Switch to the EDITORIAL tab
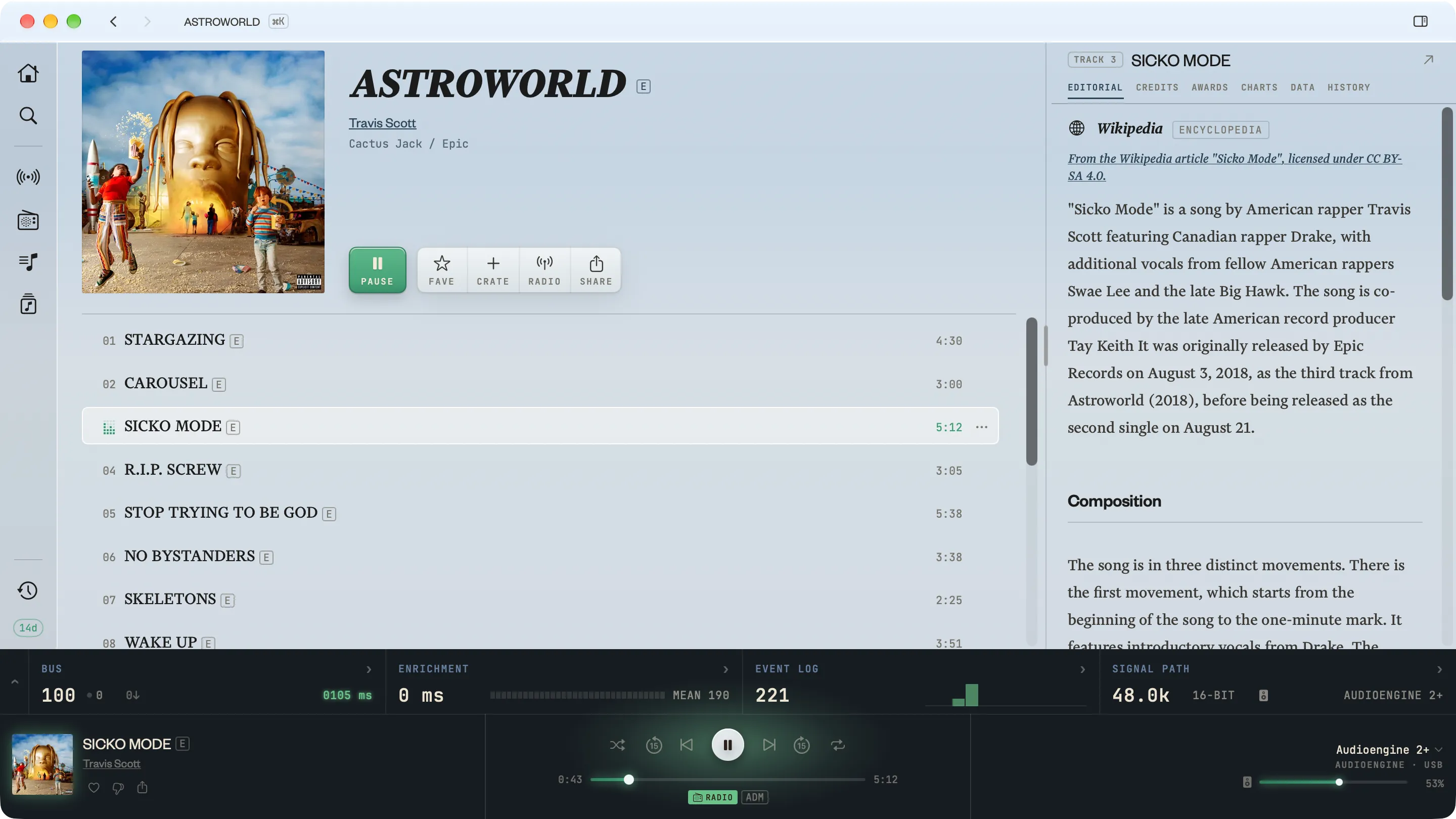This screenshot has height=819, width=1456. (x=1095, y=87)
